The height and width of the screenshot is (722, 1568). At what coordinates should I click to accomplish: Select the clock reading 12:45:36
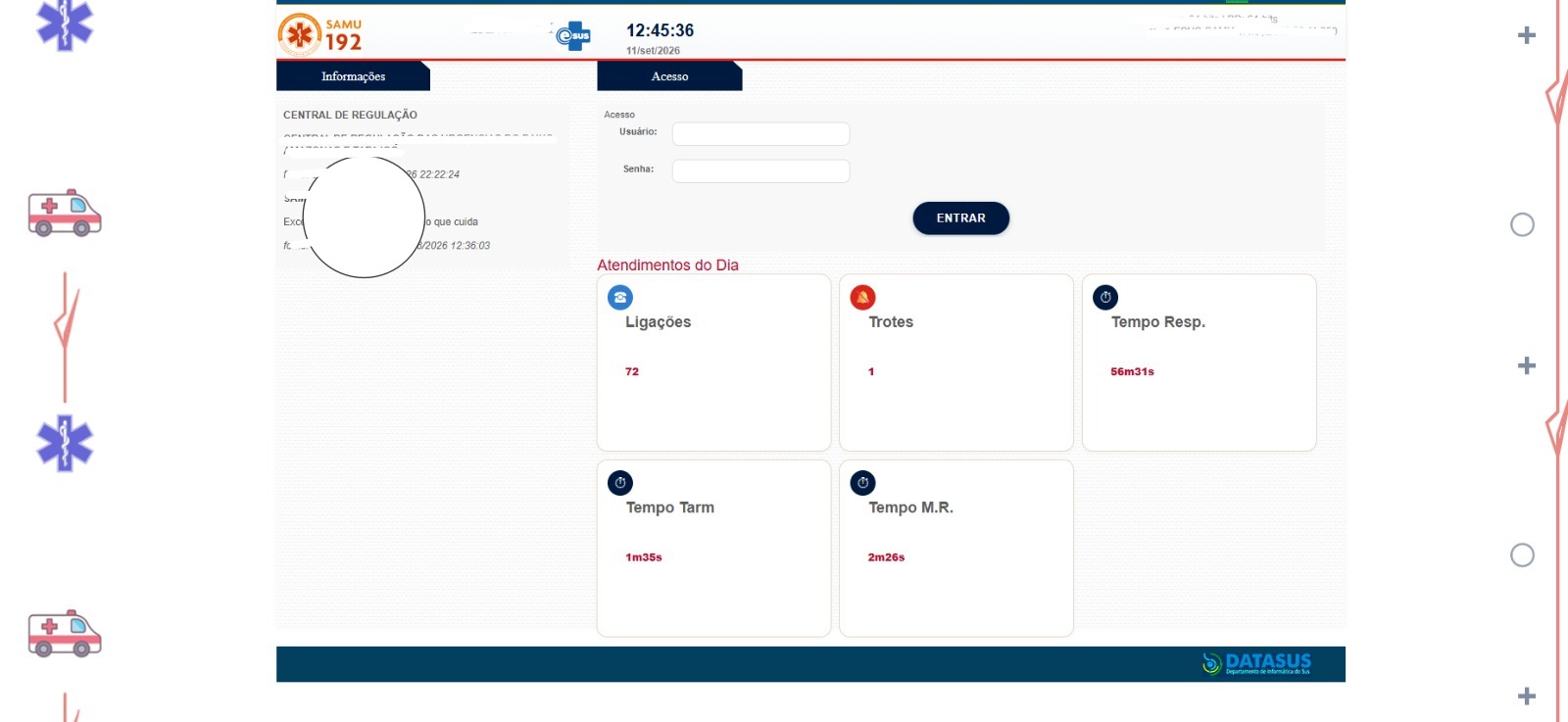point(661,30)
